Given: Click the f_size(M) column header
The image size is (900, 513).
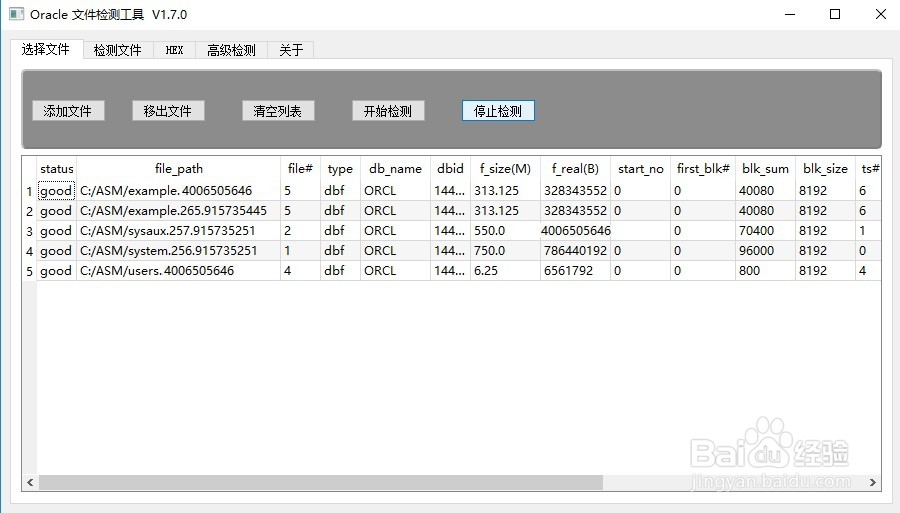Looking at the screenshot, I should pyautogui.click(x=505, y=169).
